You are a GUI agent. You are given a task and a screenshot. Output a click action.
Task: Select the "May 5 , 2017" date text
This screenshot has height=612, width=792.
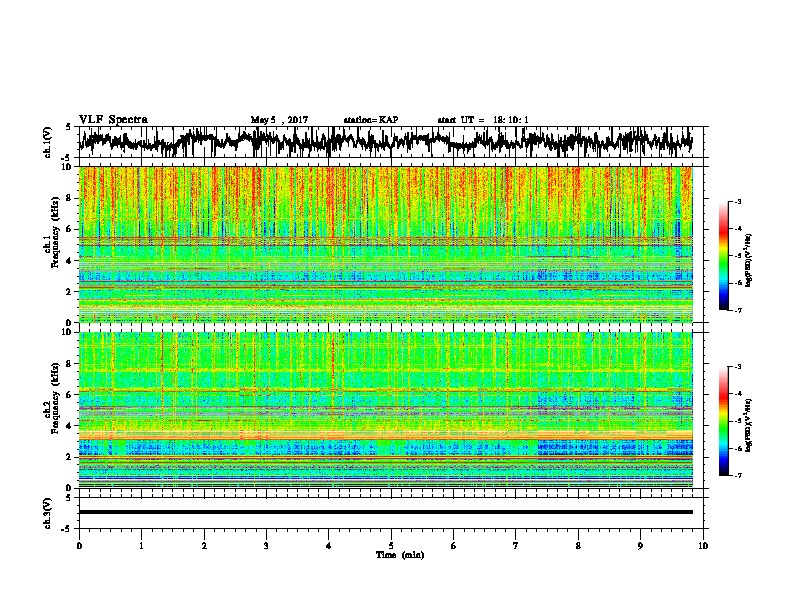click(x=279, y=120)
